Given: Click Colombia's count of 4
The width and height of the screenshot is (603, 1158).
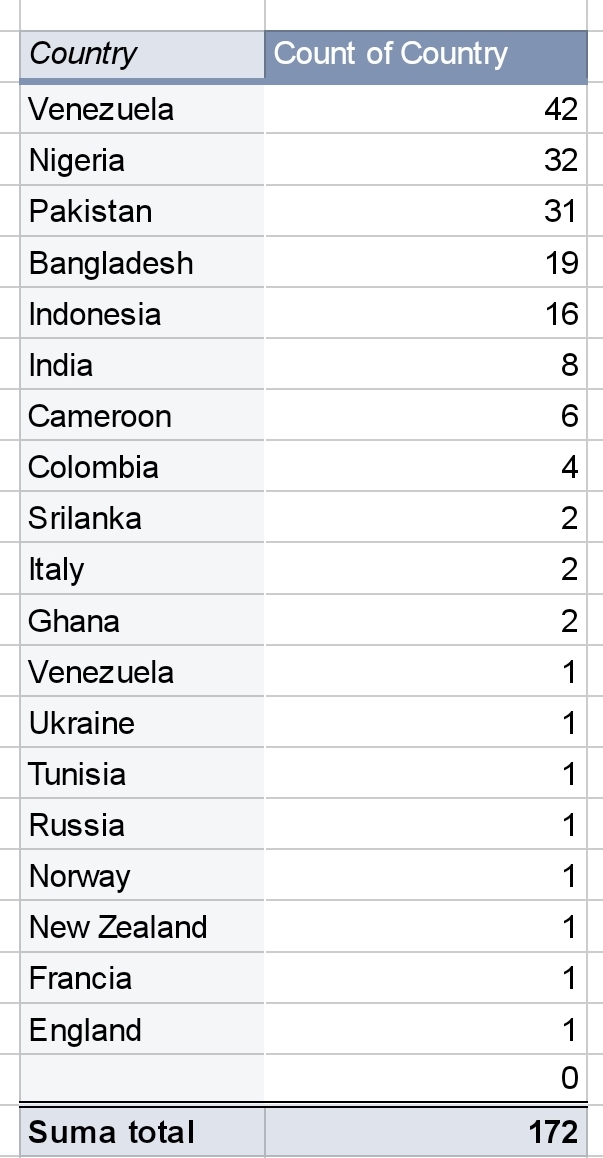Looking at the screenshot, I should [x=426, y=467].
